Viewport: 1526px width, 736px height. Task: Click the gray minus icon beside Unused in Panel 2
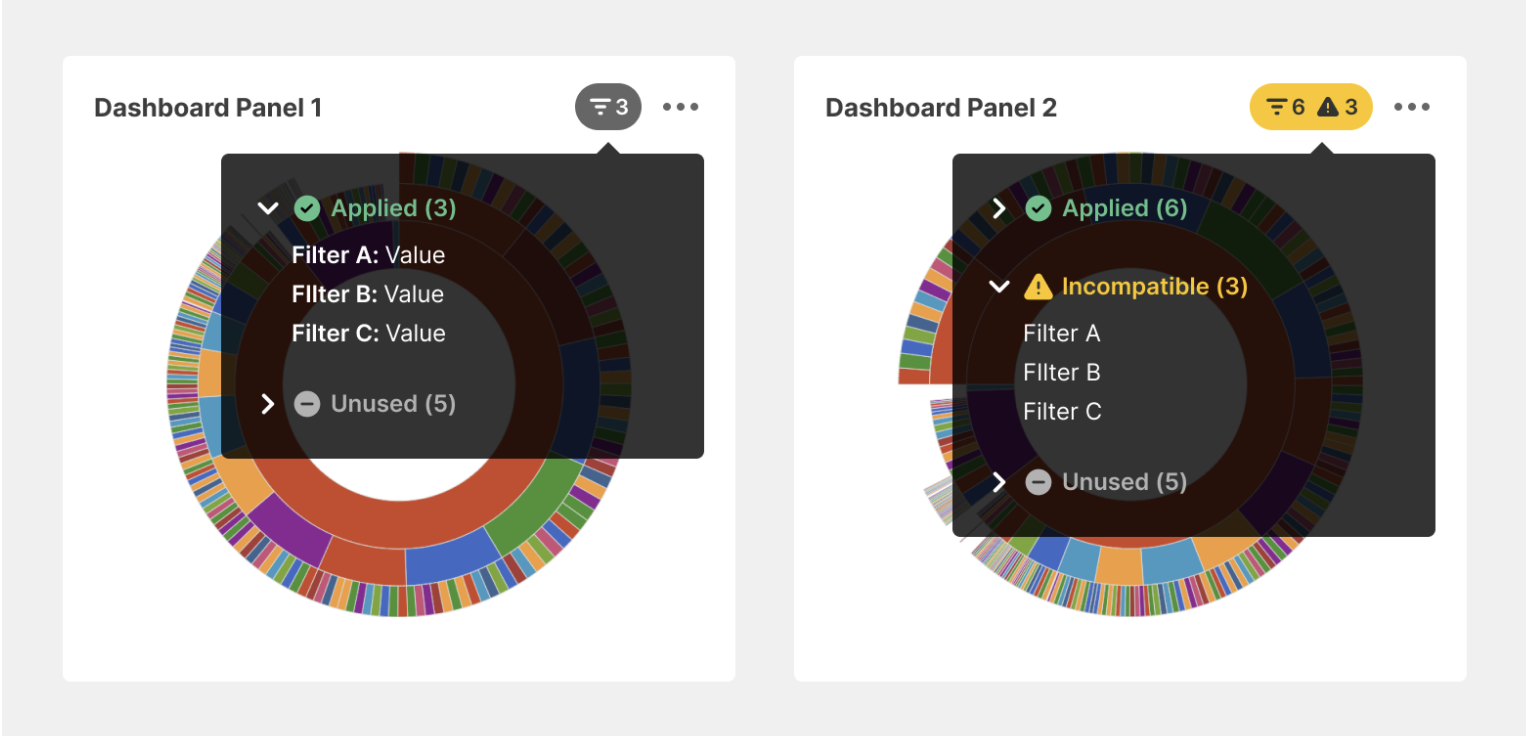[1038, 482]
